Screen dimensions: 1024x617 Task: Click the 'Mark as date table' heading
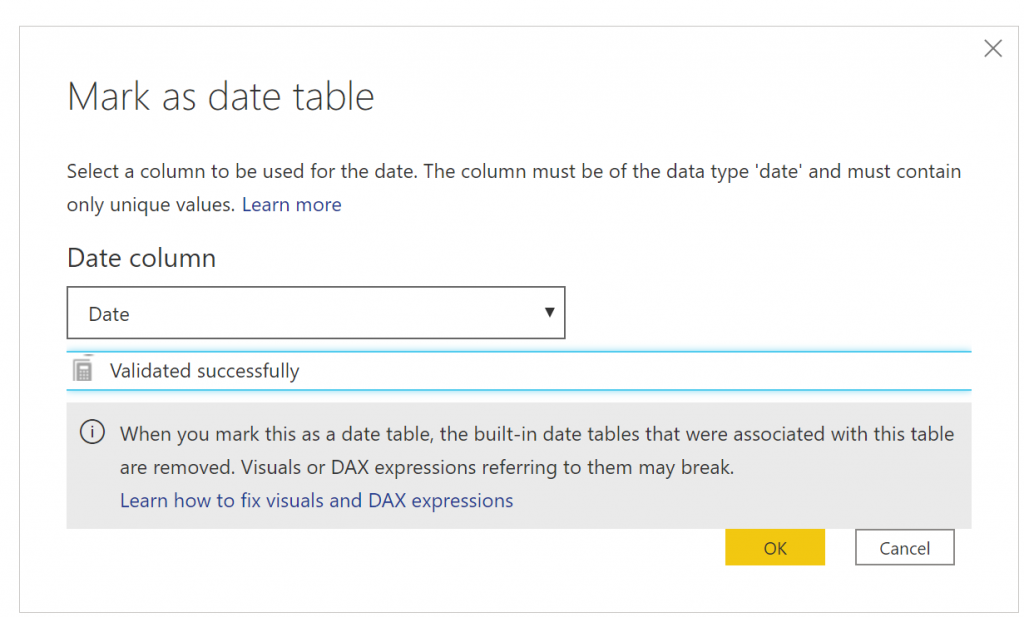221,97
